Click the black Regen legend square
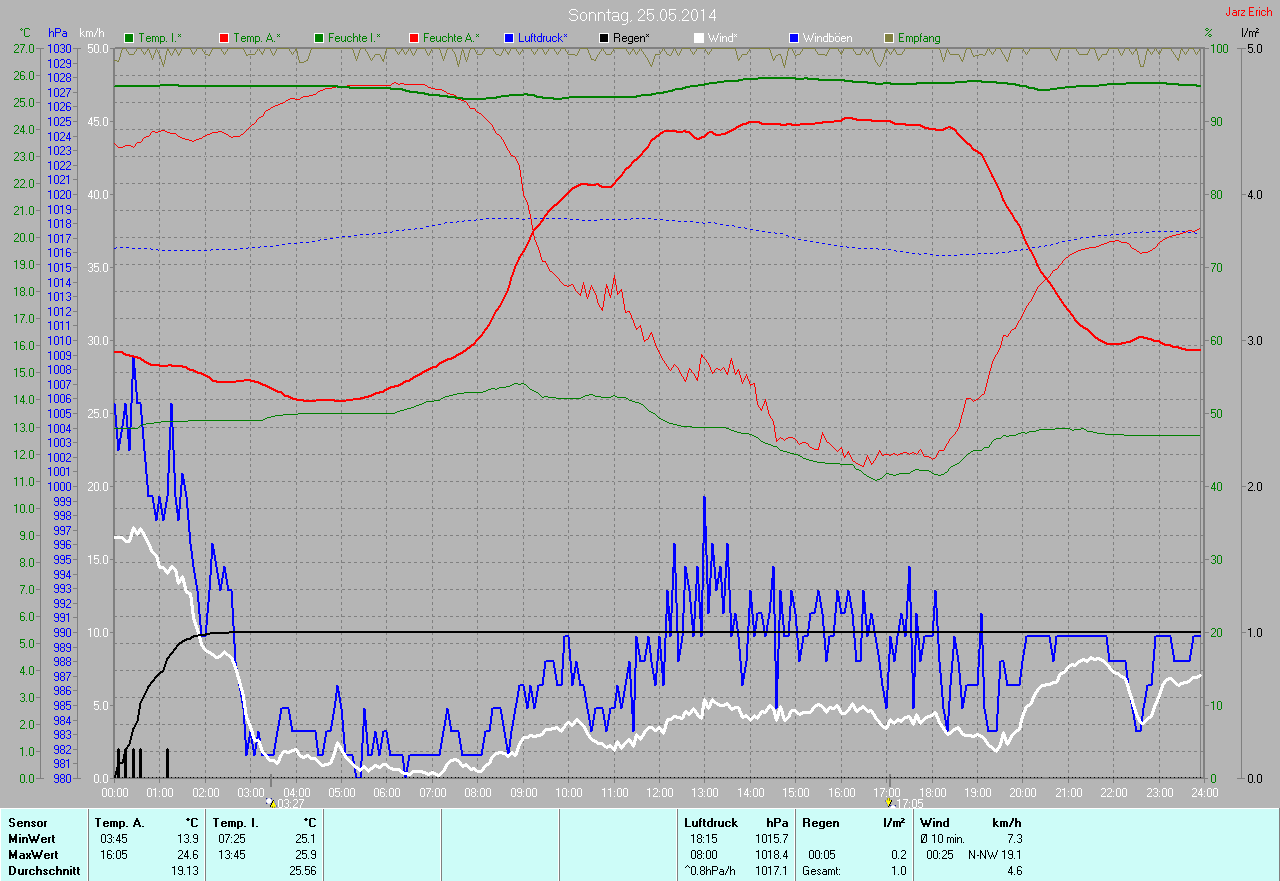Screen dimensions: 1280x881 point(604,38)
